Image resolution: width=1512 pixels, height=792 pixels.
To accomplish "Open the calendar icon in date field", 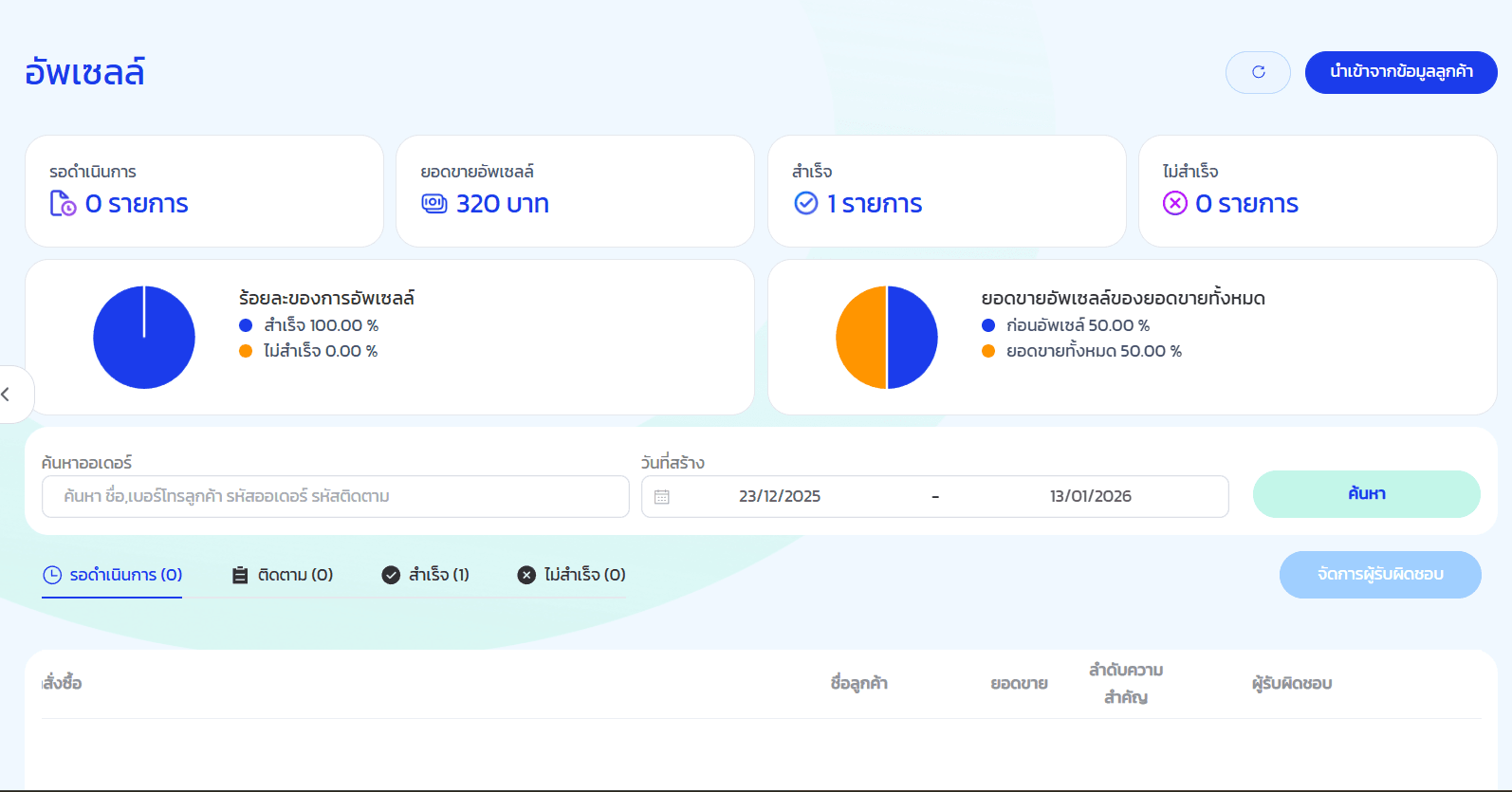I will point(662,497).
